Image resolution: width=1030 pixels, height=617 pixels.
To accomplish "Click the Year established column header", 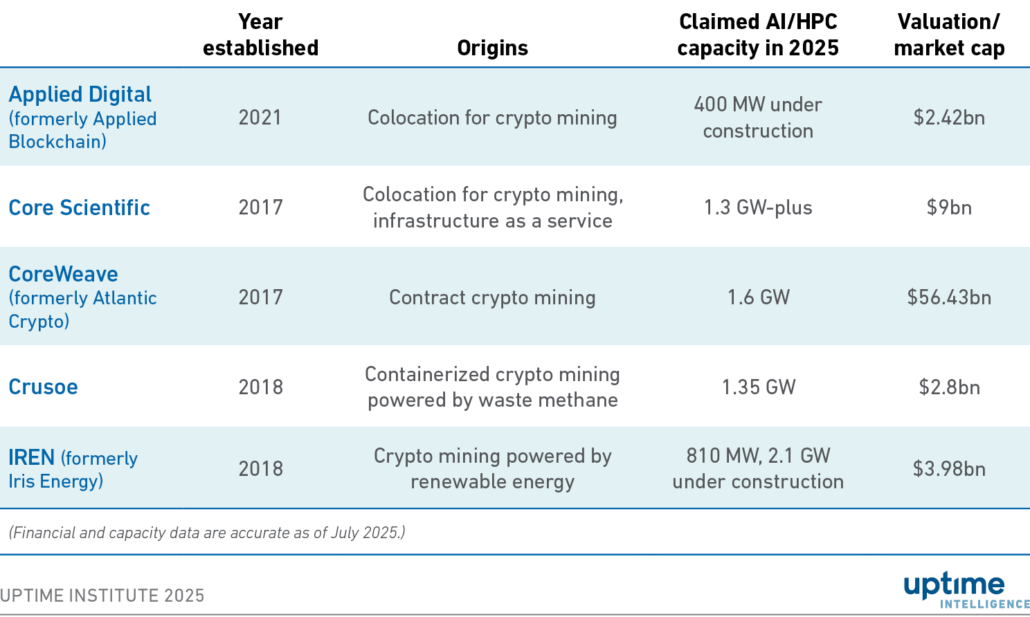I will [x=260, y=35].
